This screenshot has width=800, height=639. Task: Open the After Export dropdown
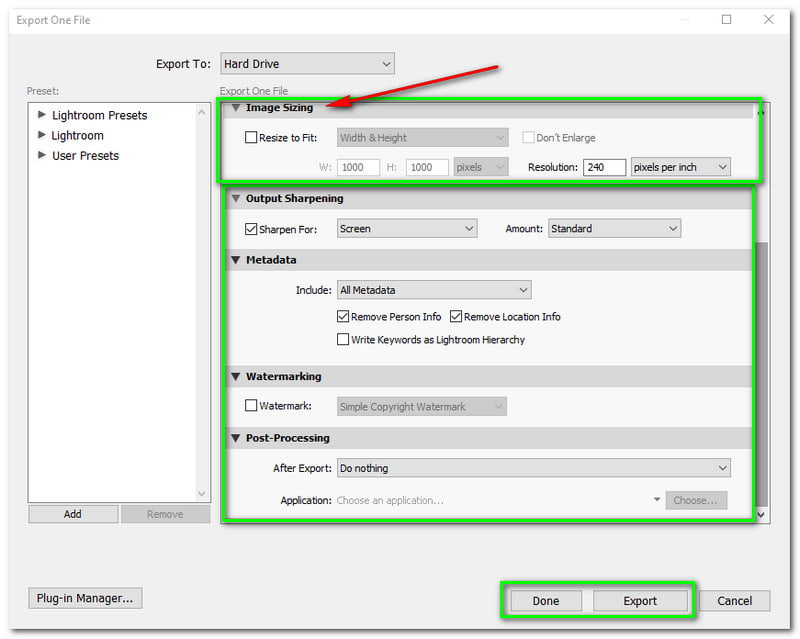(533, 468)
